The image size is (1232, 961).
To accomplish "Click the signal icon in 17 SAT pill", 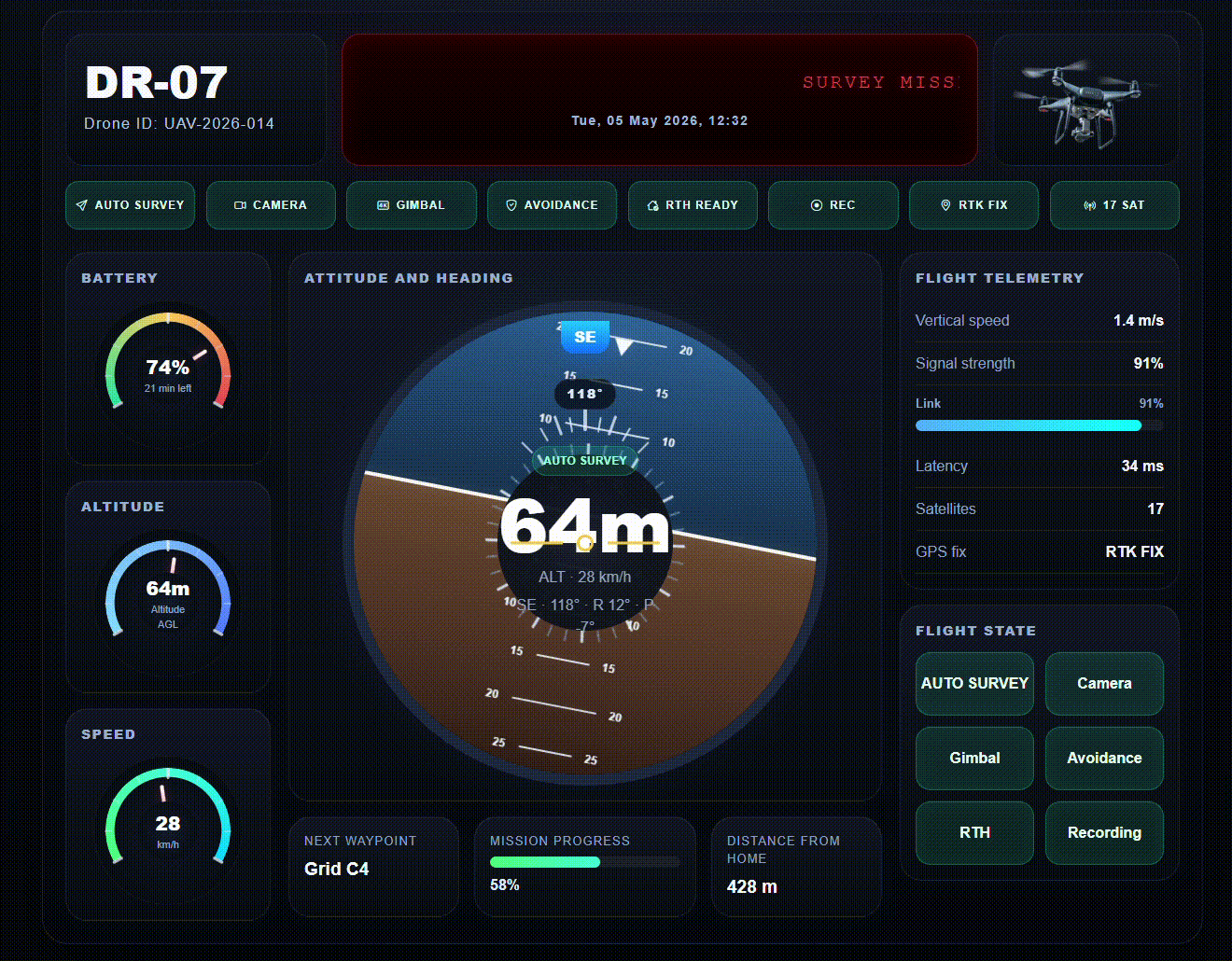I will tap(1089, 205).
